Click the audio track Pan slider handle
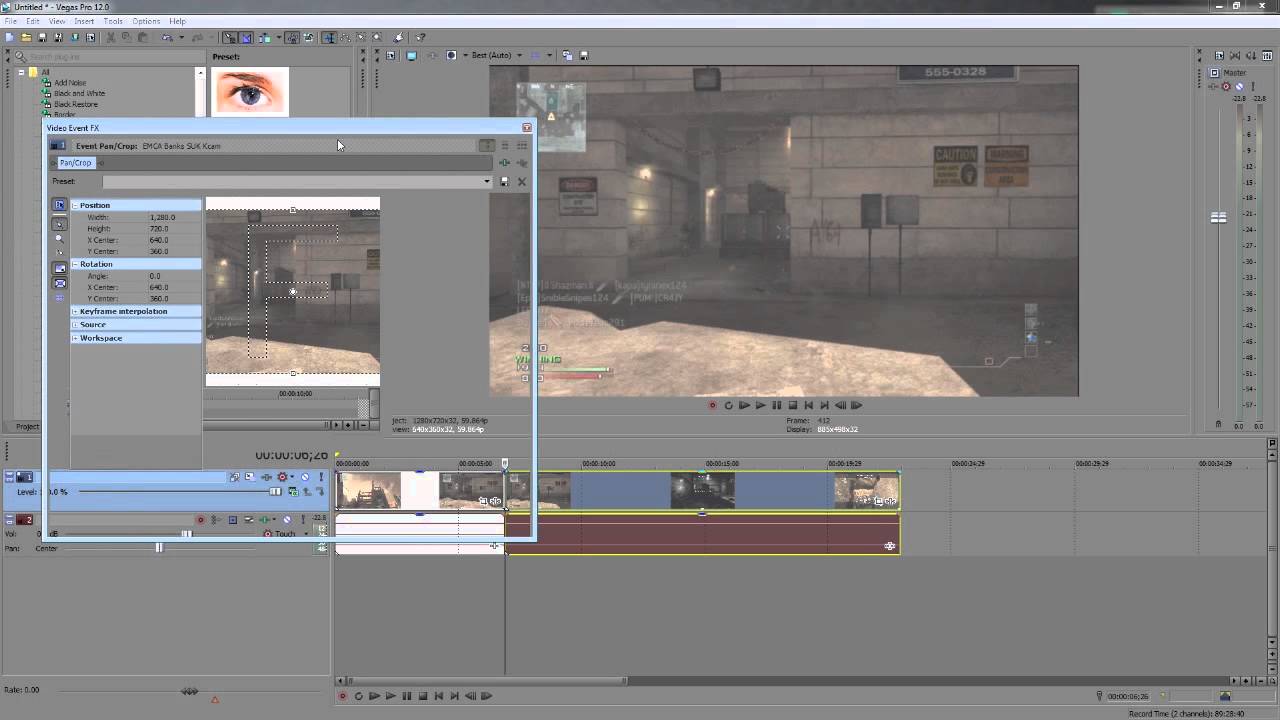Screen dimensions: 1280x720 click(158, 547)
